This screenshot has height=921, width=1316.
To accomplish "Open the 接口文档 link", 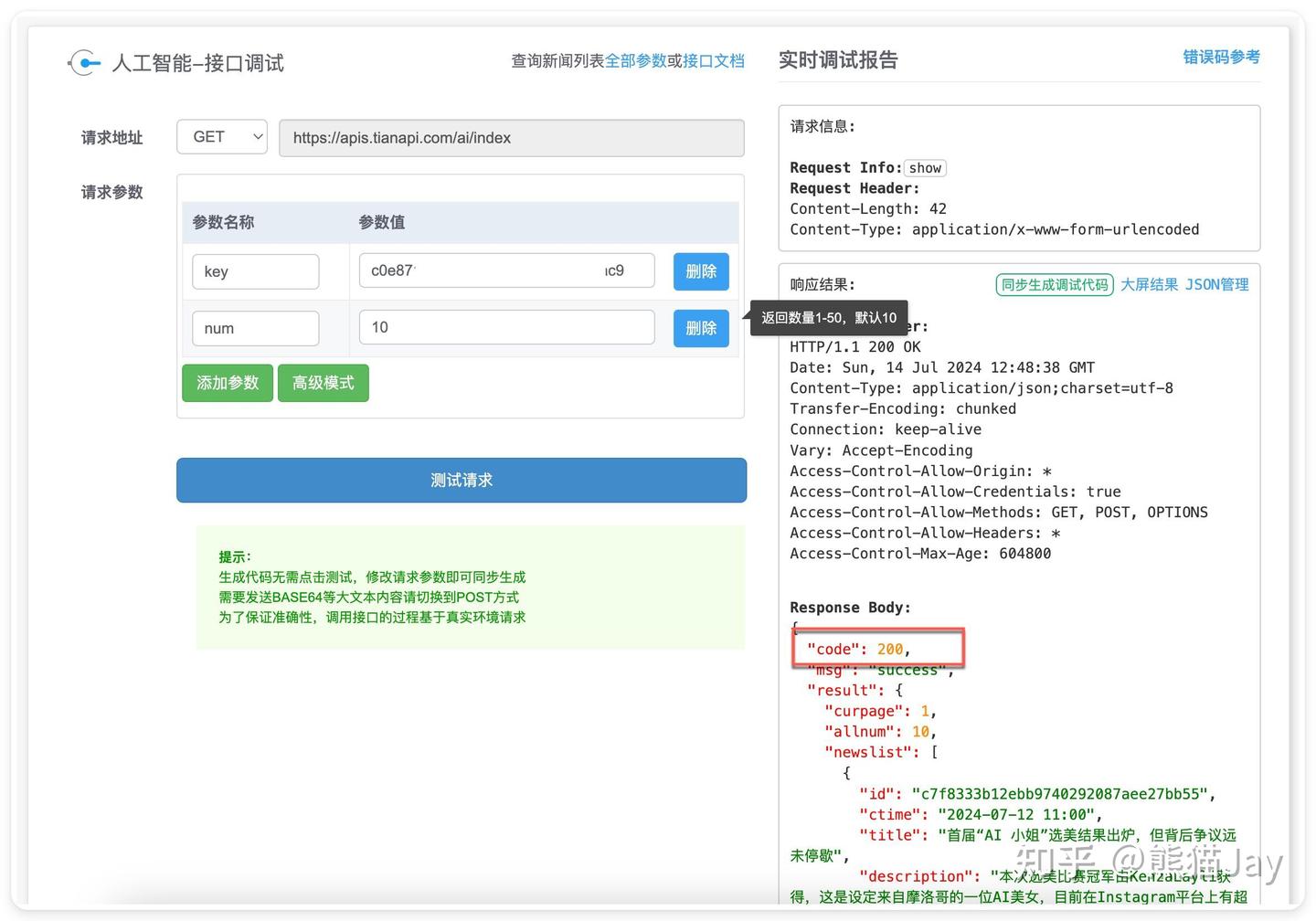I will tap(714, 61).
